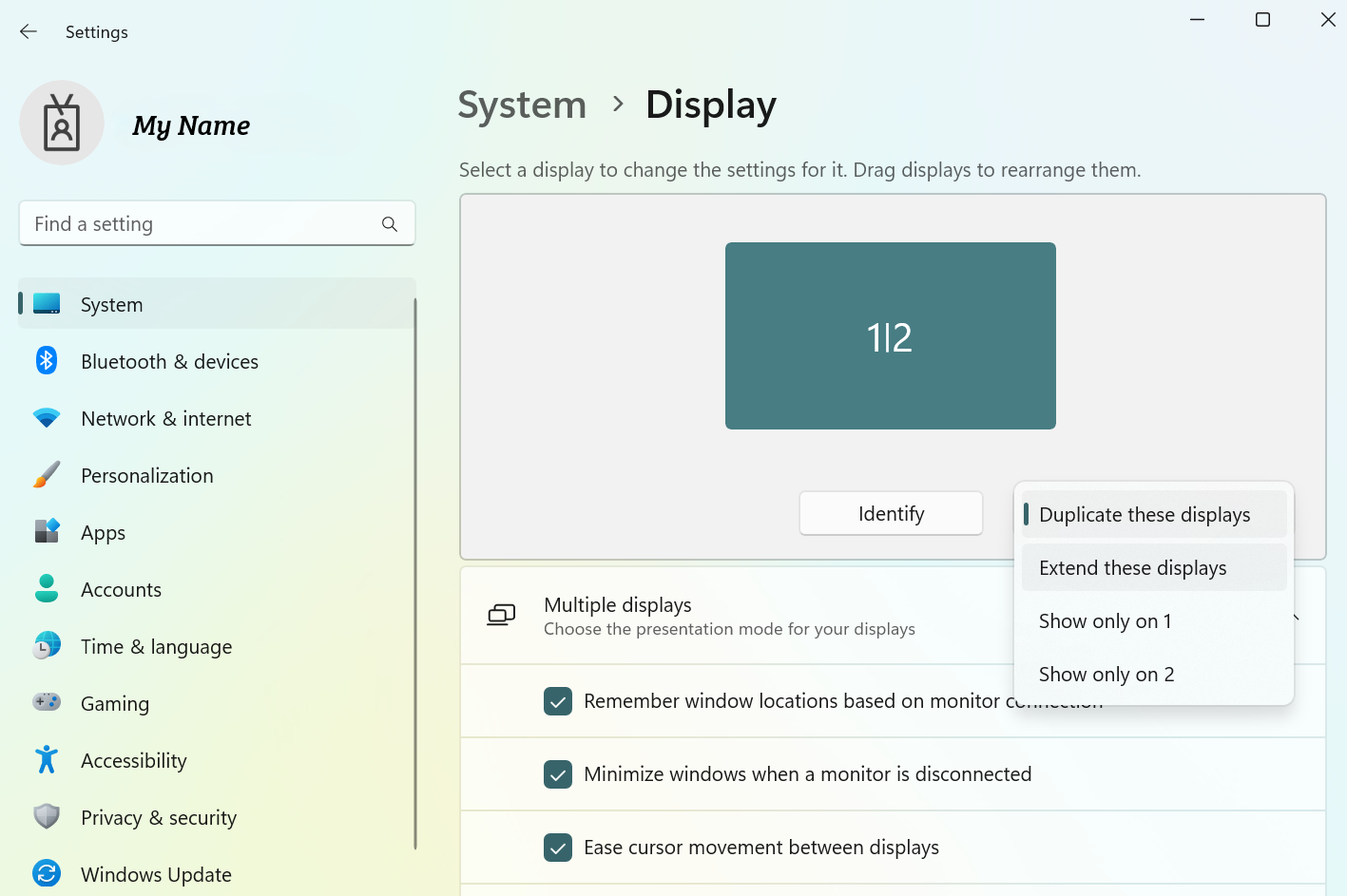The height and width of the screenshot is (896, 1347).
Task: Open the Windows Update icon
Action: coord(47,873)
